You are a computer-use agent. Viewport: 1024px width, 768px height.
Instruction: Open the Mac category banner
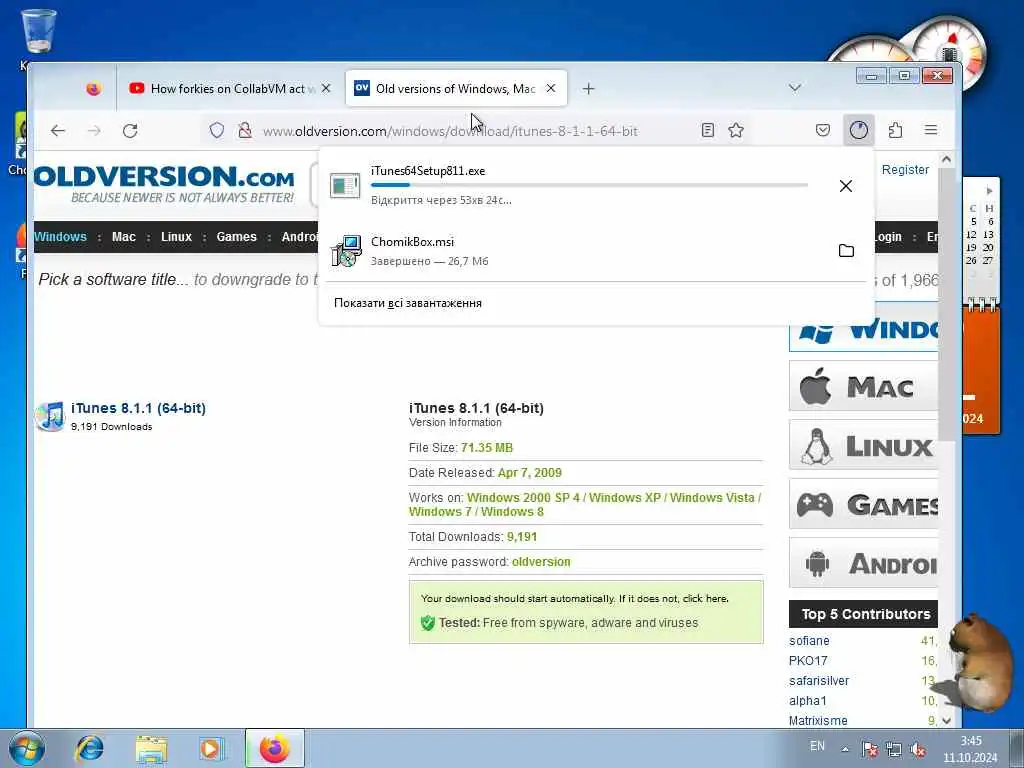pos(863,387)
